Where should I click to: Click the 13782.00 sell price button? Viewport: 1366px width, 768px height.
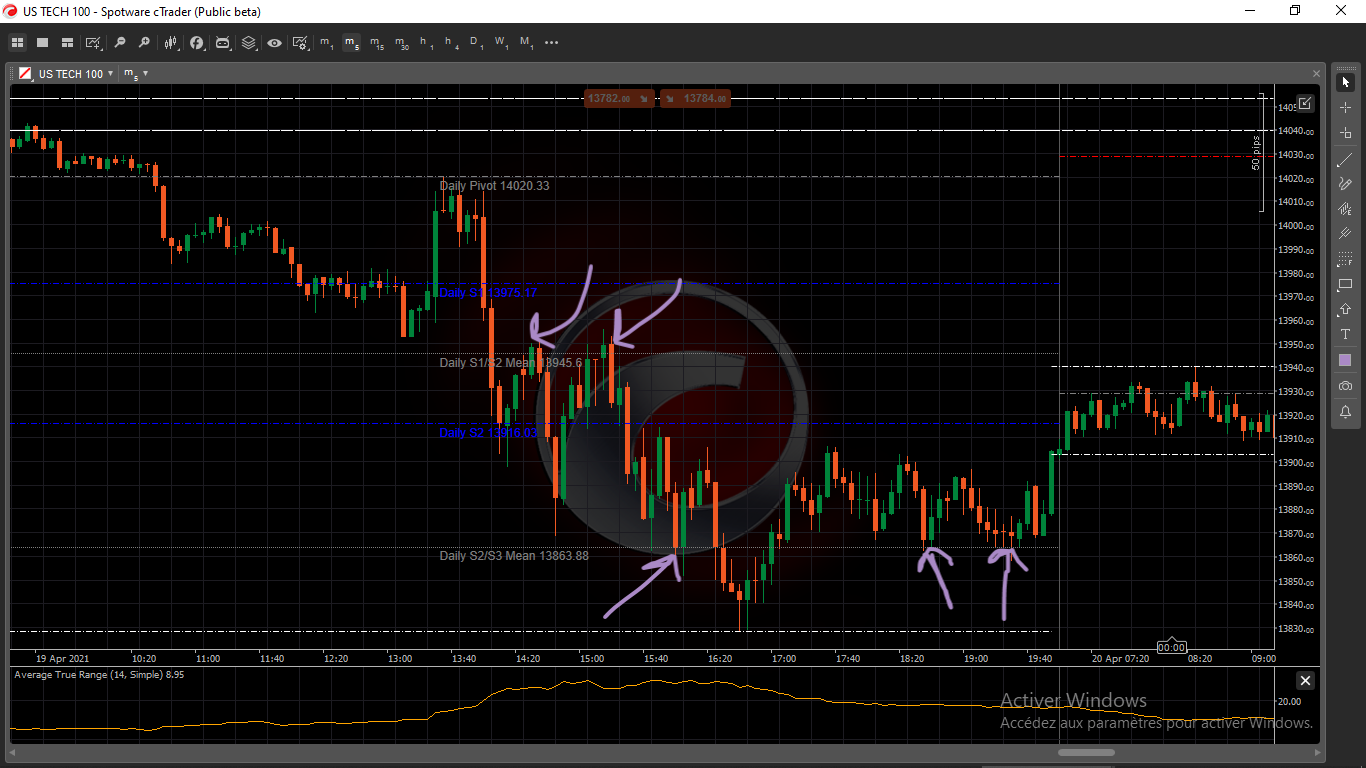click(x=620, y=98)
